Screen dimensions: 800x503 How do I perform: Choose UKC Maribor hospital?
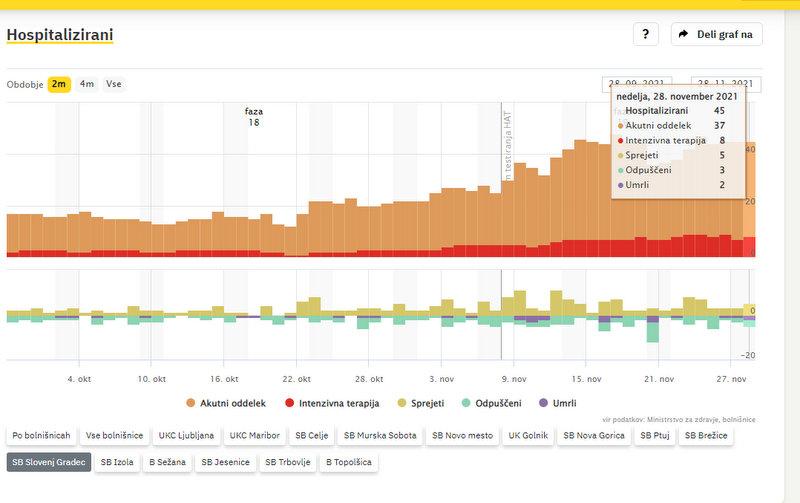point(254,436)
